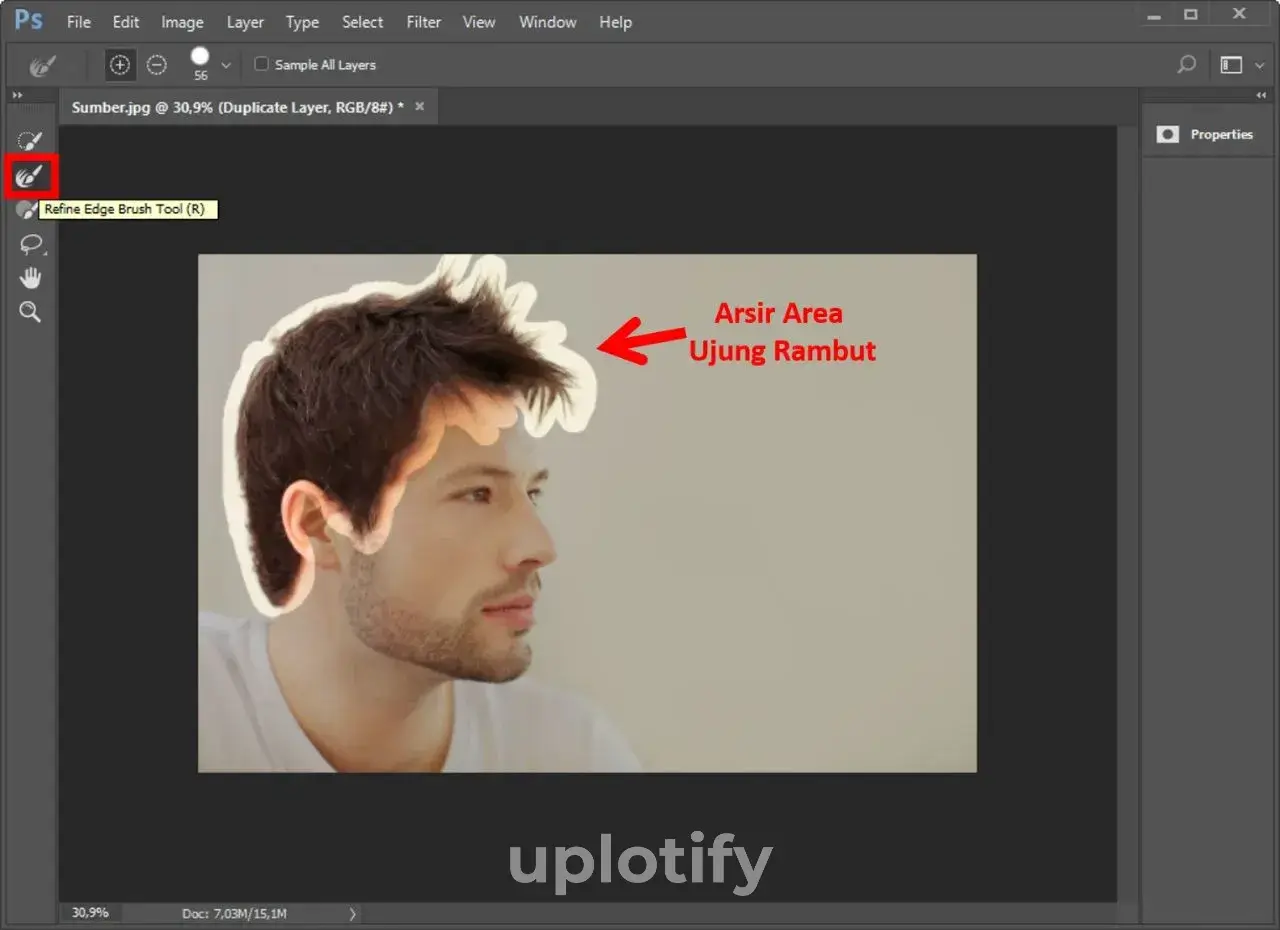This screenshot has width=1280, height=930.
Task: Maximize the Photoshop window
Action: pyautogui.click(x=1190, y=14)
